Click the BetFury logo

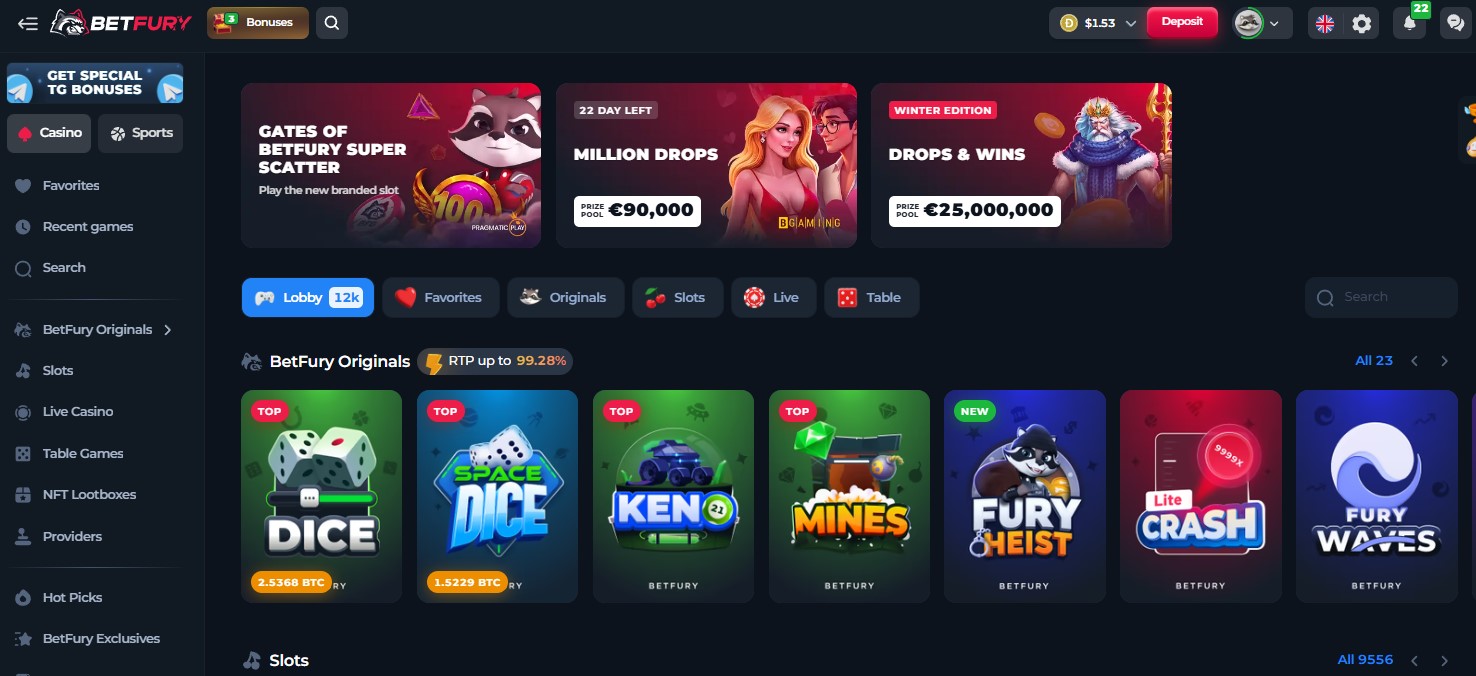(x=121, y=22)
